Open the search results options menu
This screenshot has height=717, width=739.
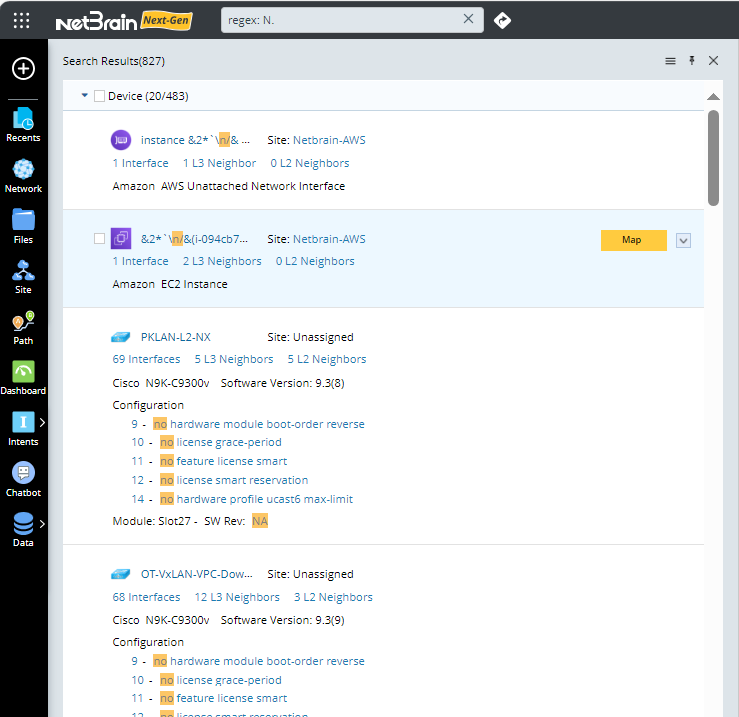(670, 61)
